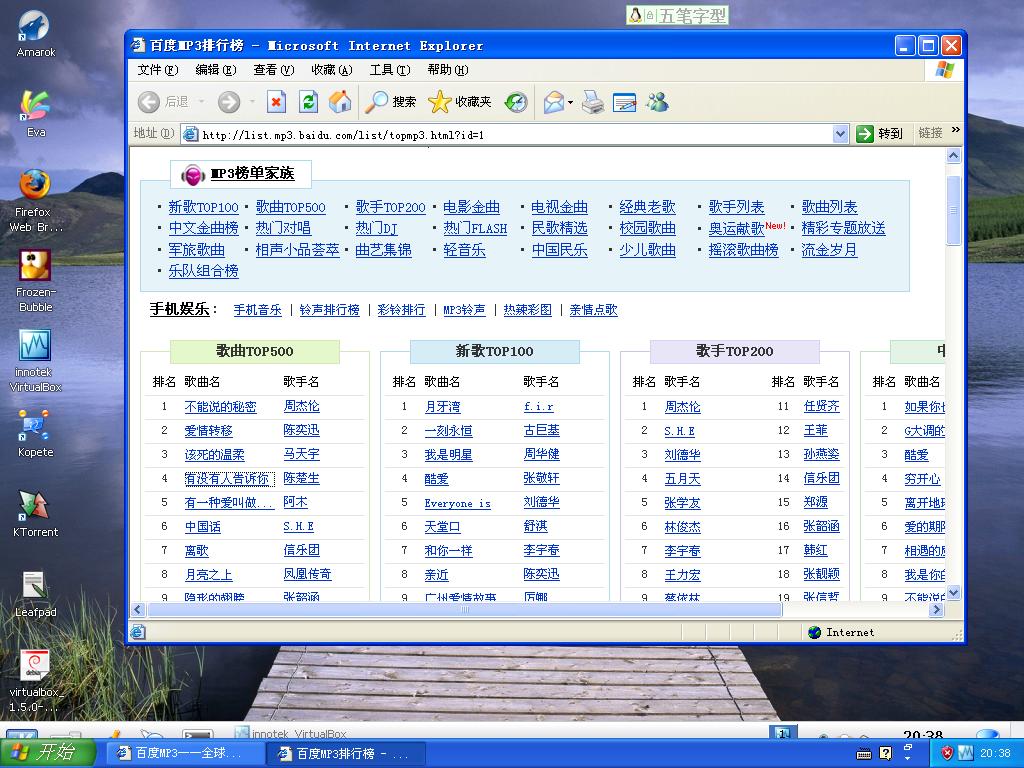Open the 热辣彩图 link
The image size is (1024, 768).
[527, 310]
